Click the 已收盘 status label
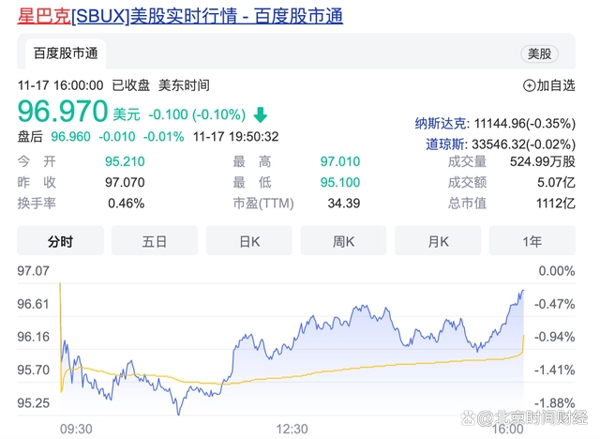600x439 pixels. click(x=131, y=85)
